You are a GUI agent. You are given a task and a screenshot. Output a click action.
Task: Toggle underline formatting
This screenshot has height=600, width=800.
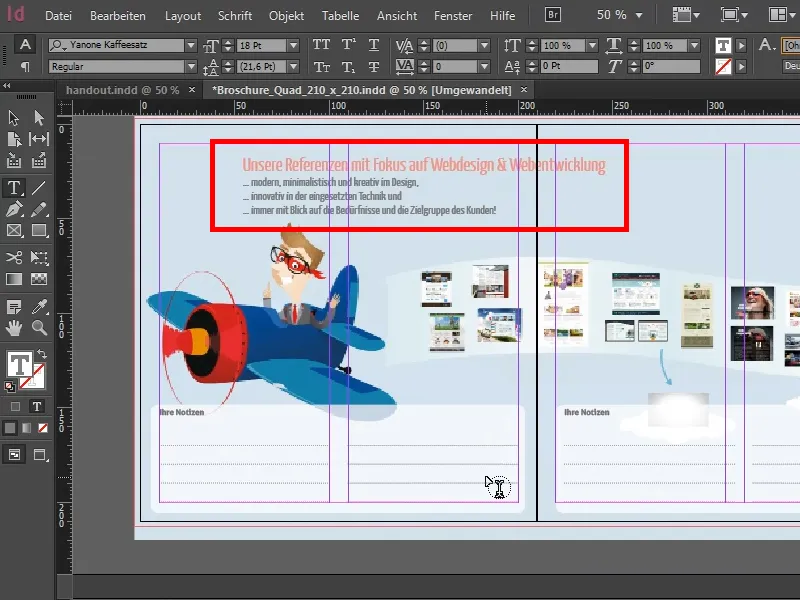tap(372, 43)
